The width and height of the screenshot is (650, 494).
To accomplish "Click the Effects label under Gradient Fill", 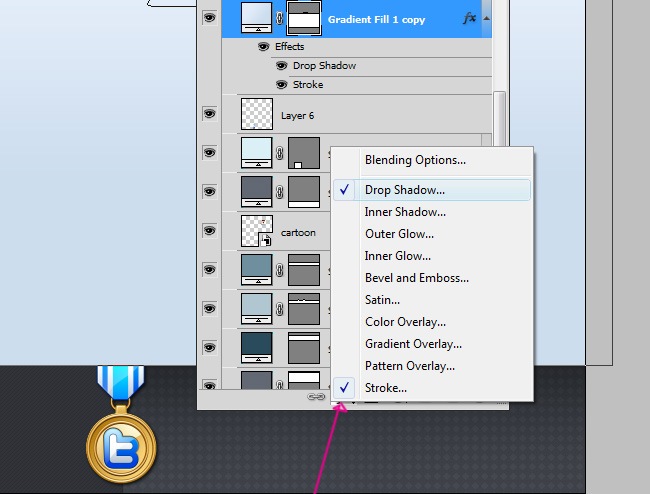I will [x=289, y=46].
